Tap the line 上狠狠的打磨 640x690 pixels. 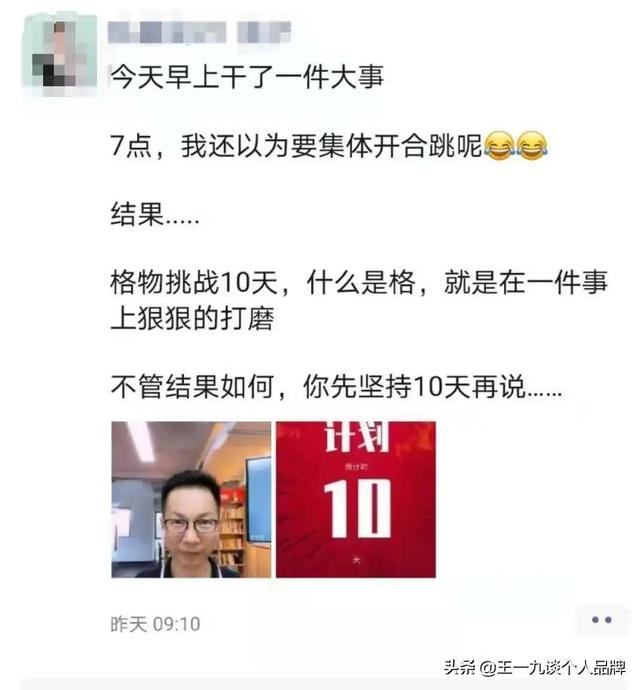[192, 318]
